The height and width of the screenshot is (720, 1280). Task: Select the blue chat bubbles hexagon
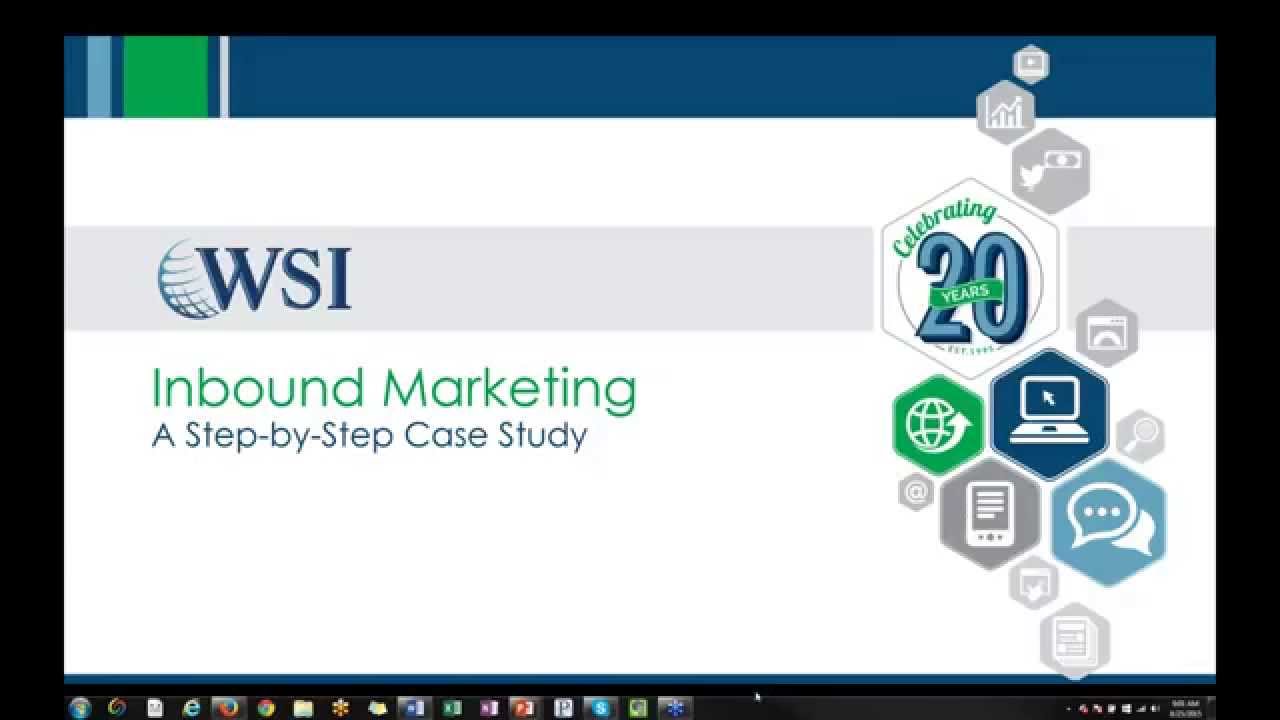tap(1108, 522)
